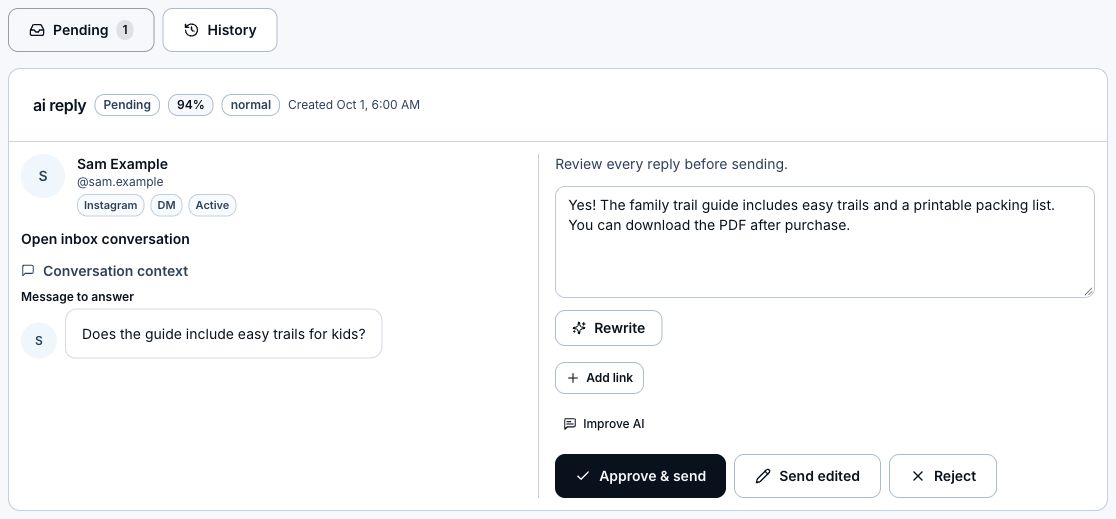Click the inbox icon on Pending tab
Image resolution: width=1116 pixels, height=519 pixels.
pos(36,30)
